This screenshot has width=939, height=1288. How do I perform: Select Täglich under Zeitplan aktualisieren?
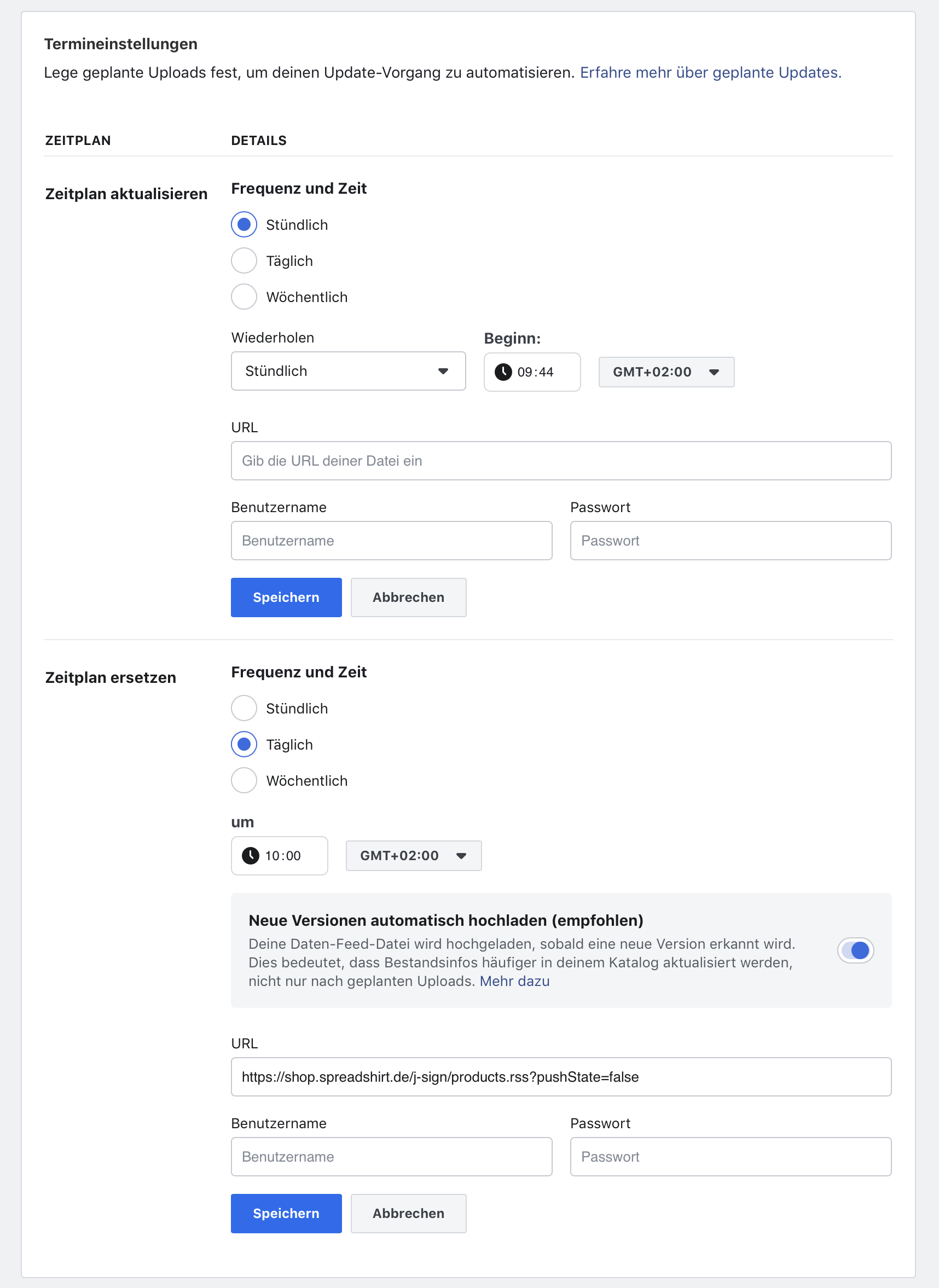(x=244, y=261)
